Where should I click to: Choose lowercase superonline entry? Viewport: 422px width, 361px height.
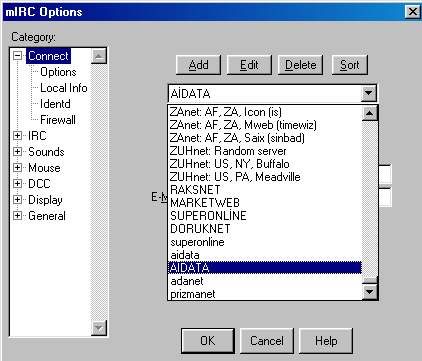(x=265, y=242)
